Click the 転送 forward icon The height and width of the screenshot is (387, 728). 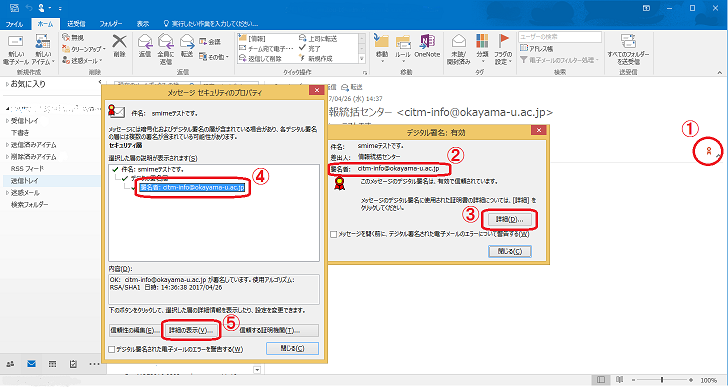click(187, 41)
